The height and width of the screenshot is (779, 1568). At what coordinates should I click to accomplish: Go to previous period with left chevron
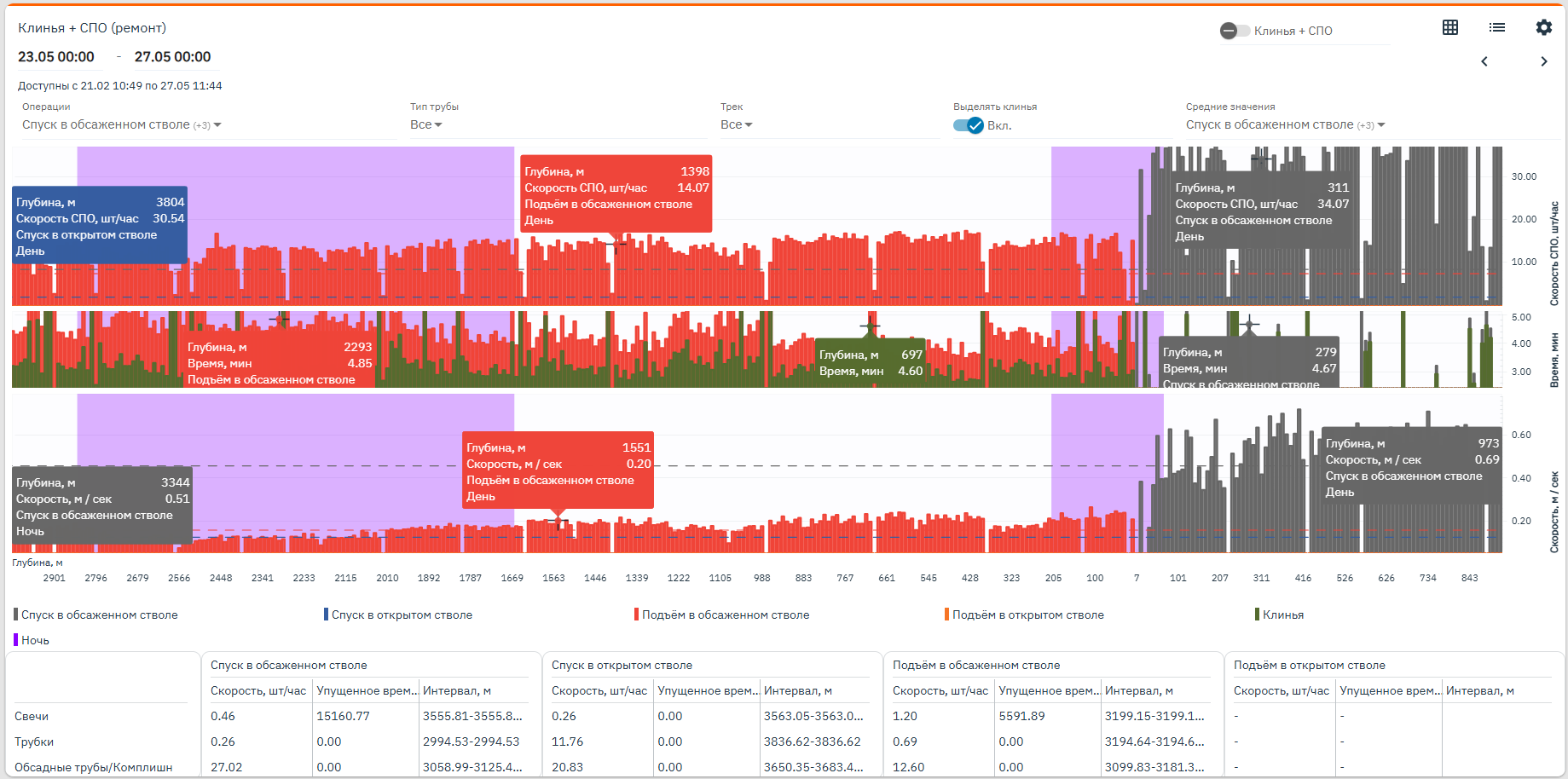pos(1484,61)
